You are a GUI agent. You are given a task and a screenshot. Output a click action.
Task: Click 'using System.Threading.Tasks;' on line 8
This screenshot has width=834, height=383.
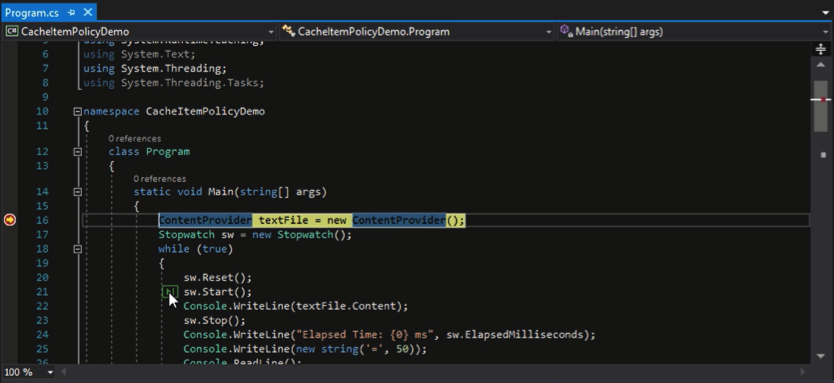point(173,83)
